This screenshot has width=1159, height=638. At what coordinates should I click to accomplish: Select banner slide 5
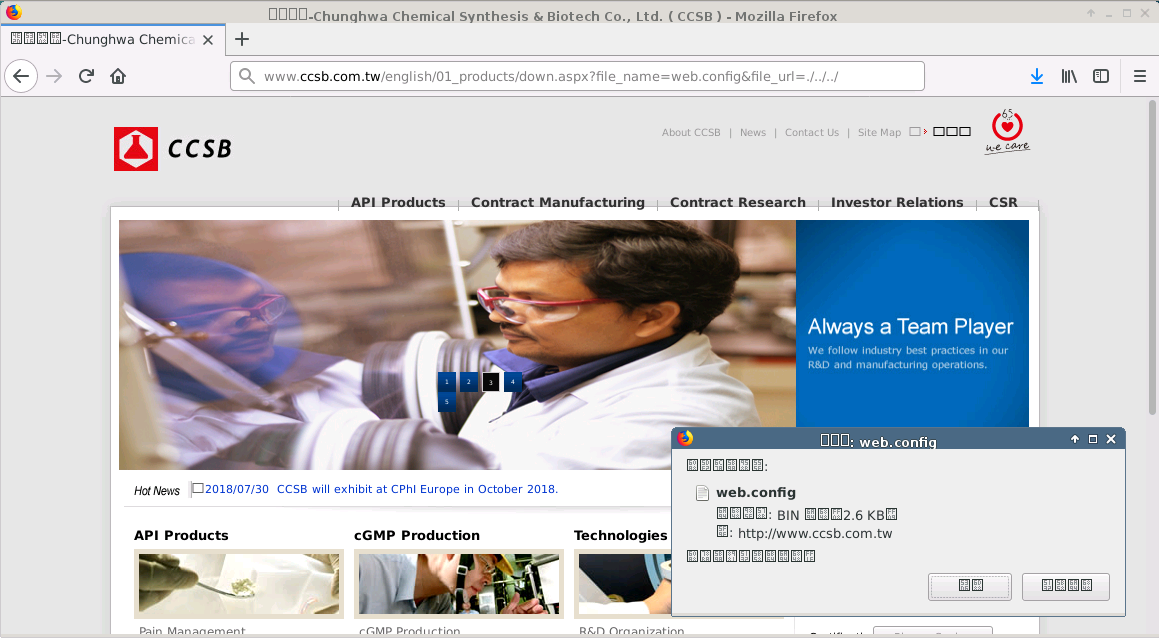[x=446, y=402]
